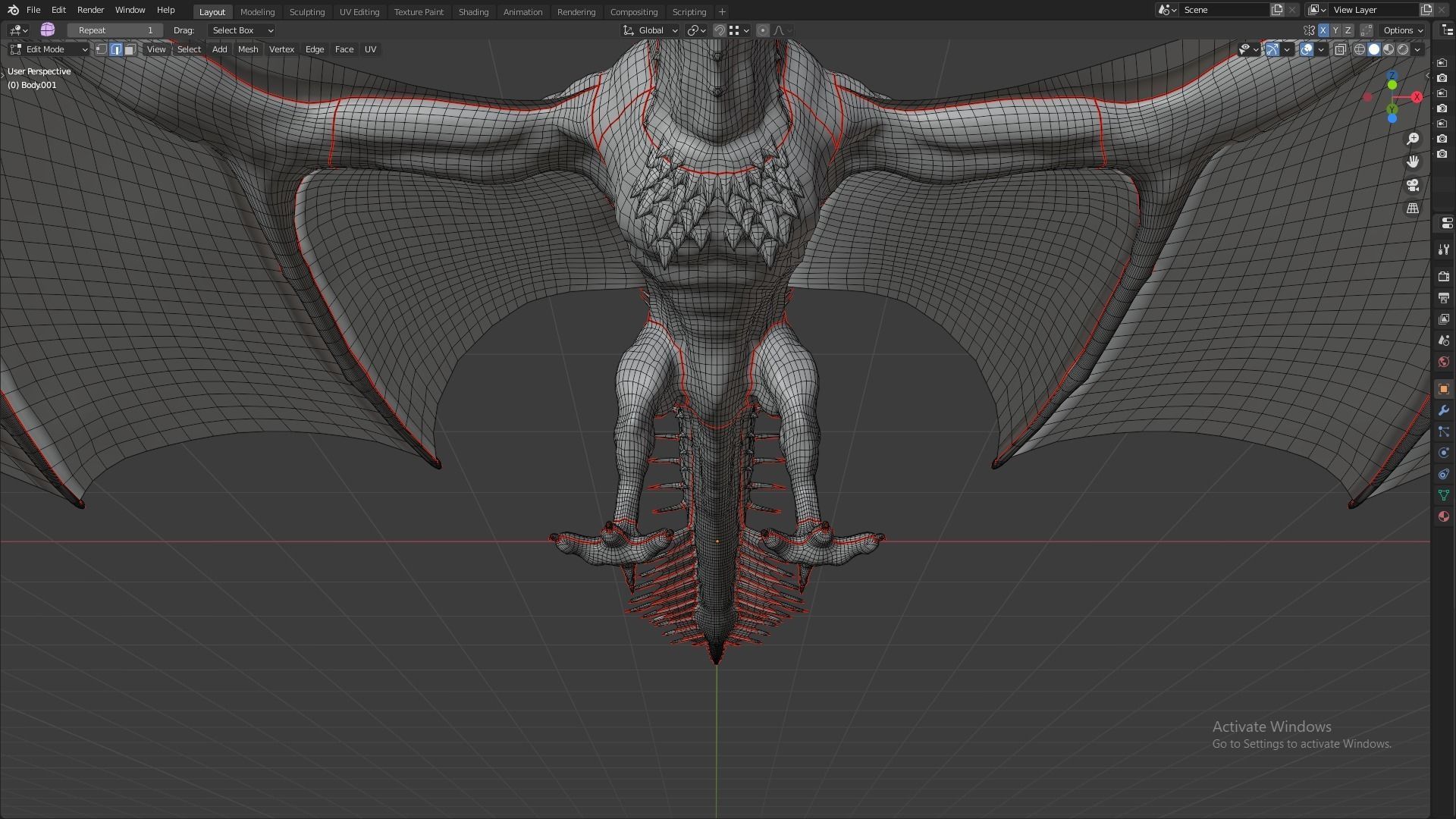Screen dimensions: 1456x819
Task: Switch to Solid viewport shading
Action: coord(1374,49)
